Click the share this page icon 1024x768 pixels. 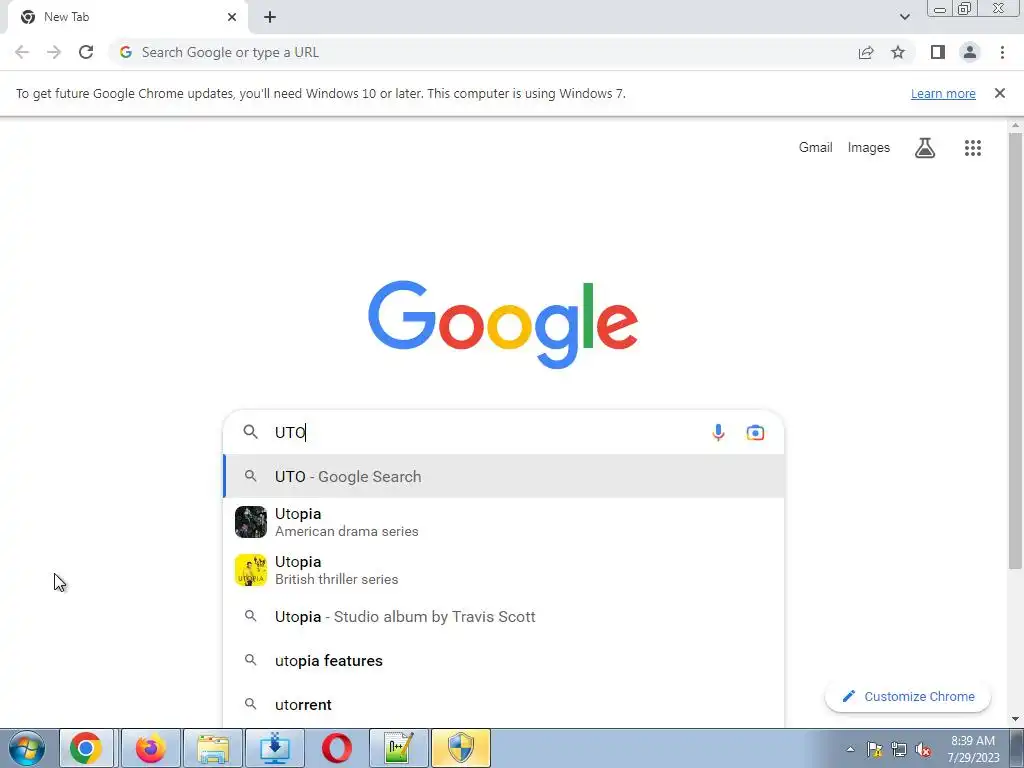click(x=866, y=52)
